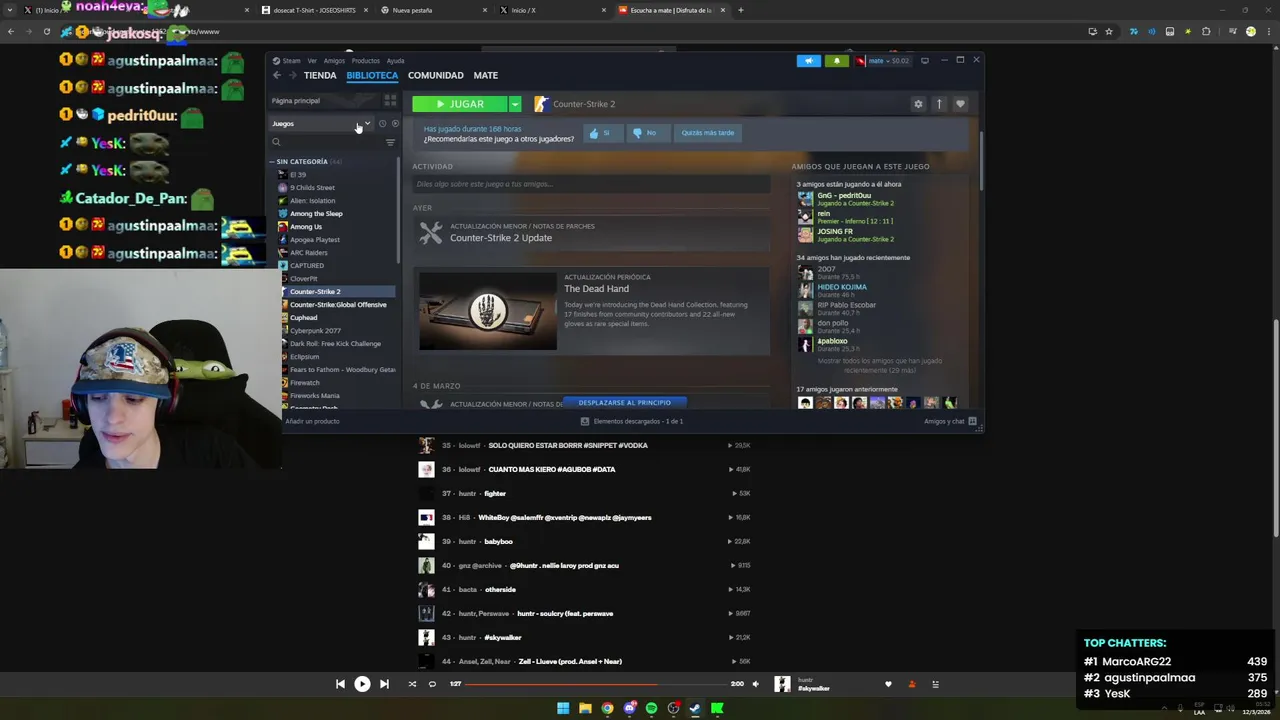Skip to next track in player
Image resolution: width=1280 pixels, height=720 pixels.
[384, 684]
